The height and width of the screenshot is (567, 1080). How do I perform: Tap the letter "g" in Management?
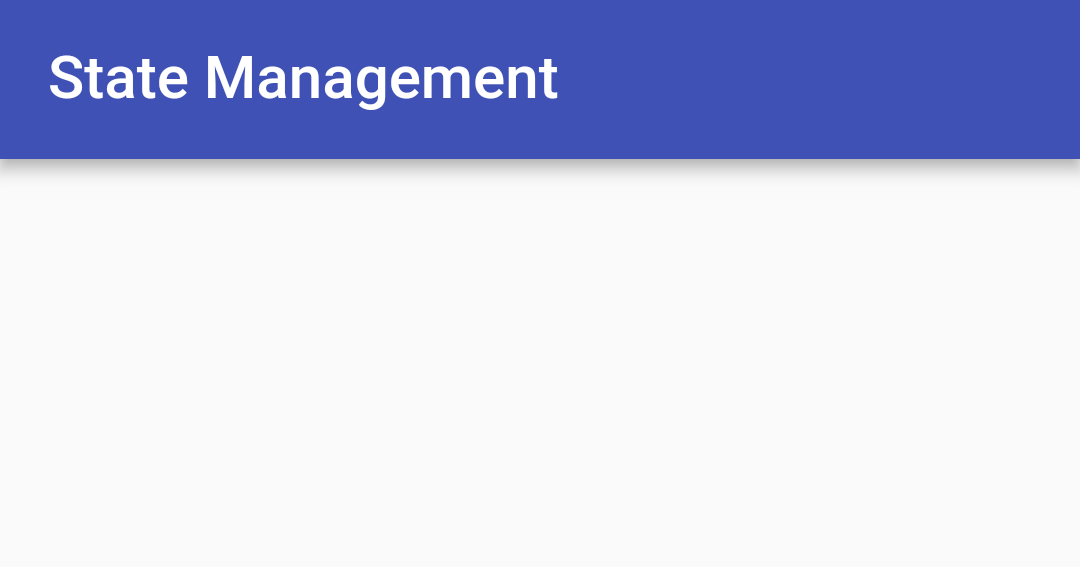(x=371, y=84)
